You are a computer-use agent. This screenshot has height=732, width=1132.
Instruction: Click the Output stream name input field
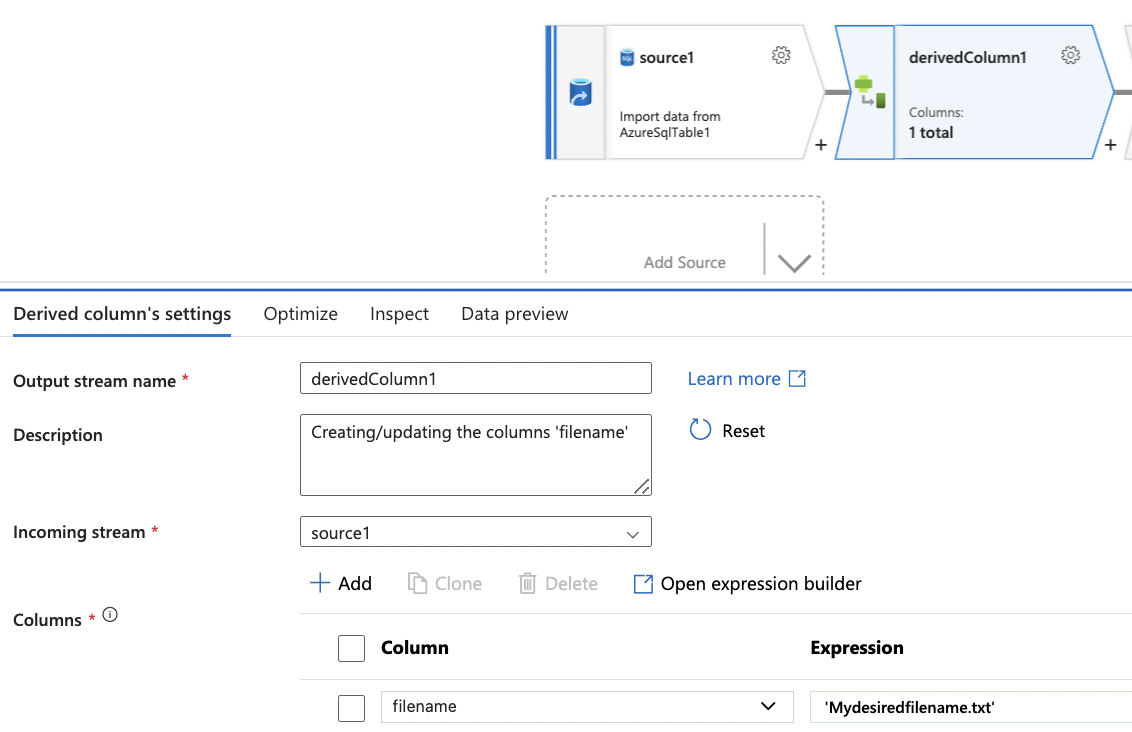click(x=476, y=378)
